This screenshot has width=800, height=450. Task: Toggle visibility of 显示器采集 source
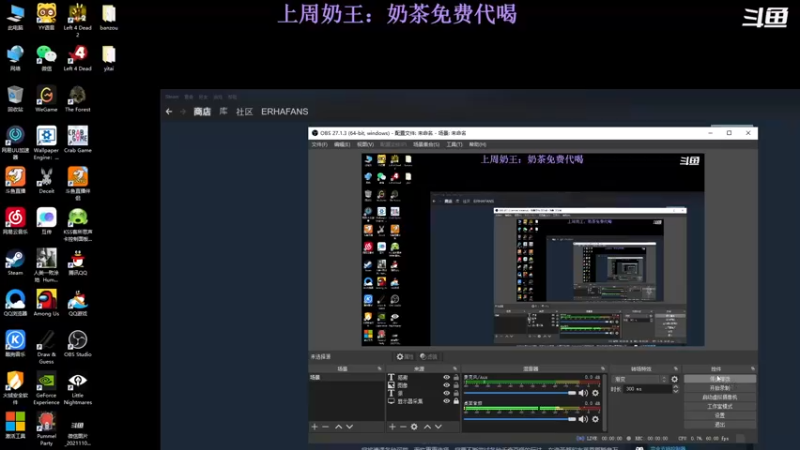pos(446,401)
